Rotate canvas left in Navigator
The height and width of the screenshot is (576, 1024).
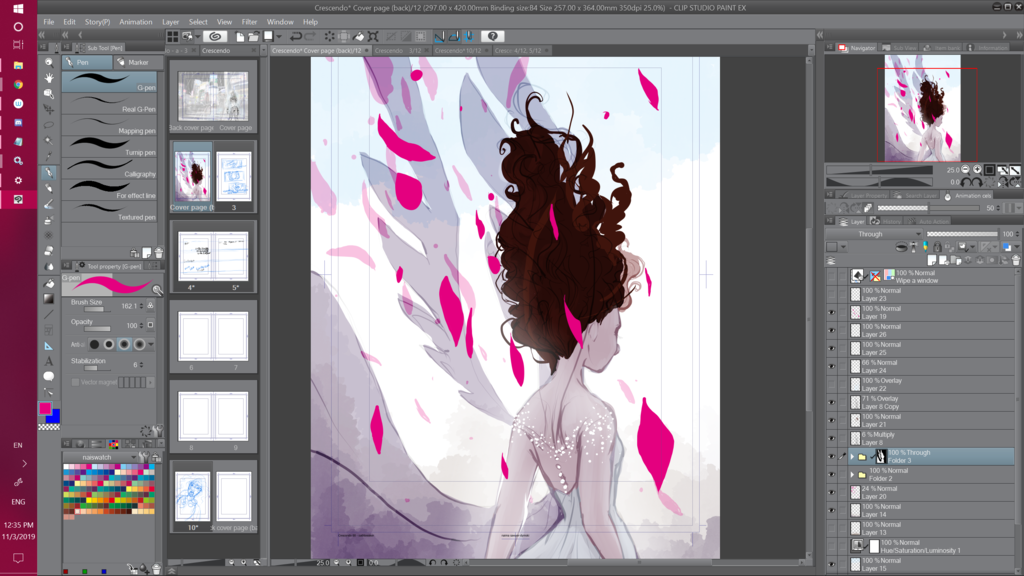tap(965, 182)
